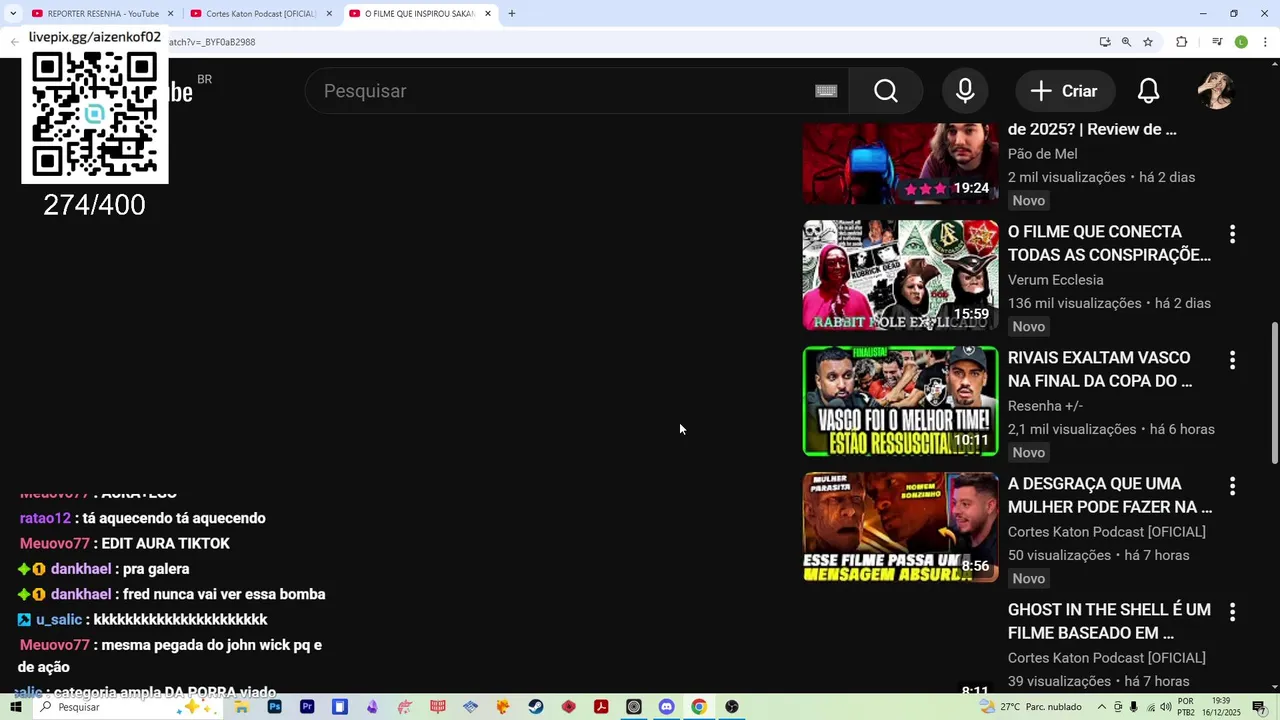Open the on-screen keyboard icon in the search box
Screen dimensions: 1280x720
tap(826, 91)
